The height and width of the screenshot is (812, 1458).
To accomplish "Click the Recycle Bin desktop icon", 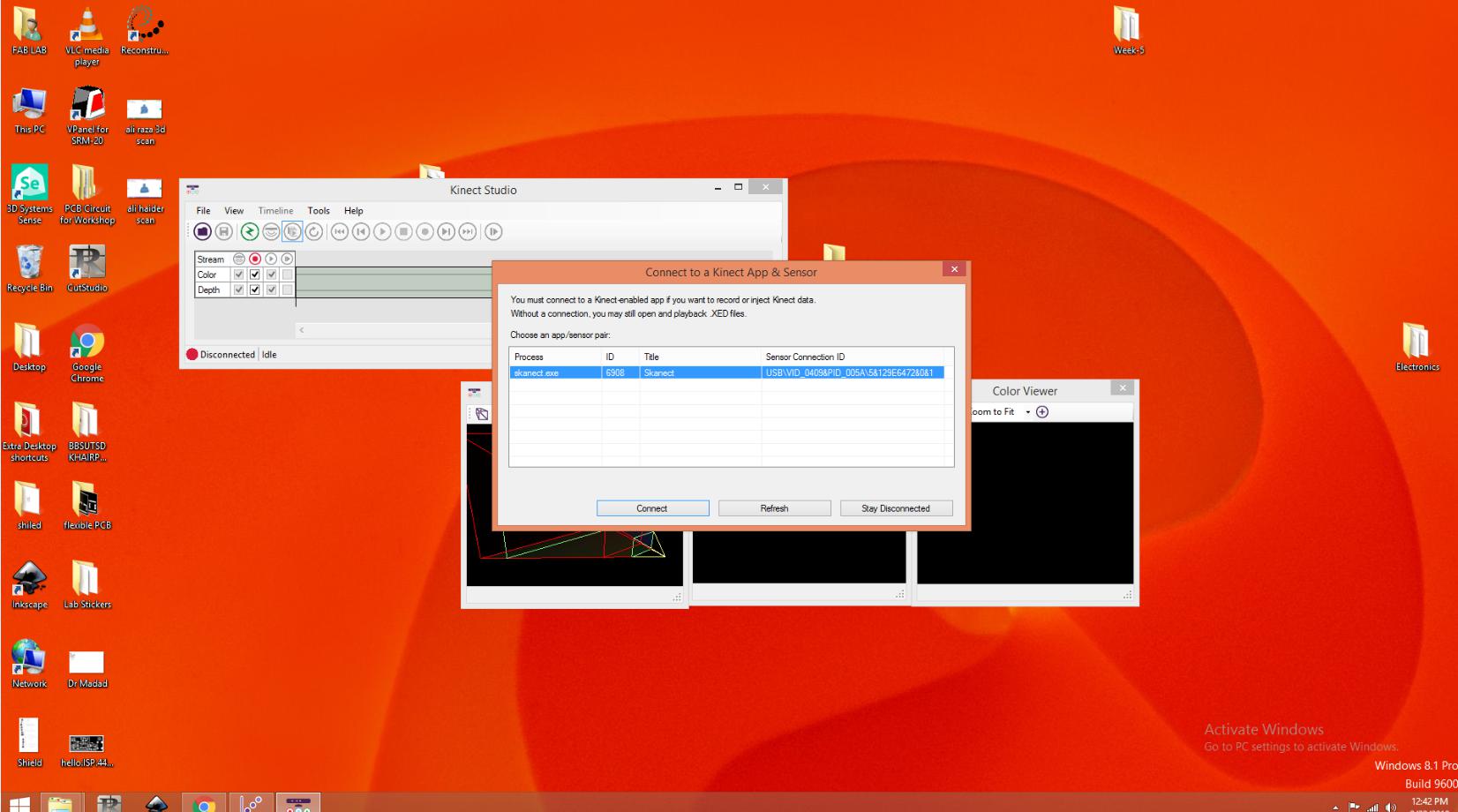I will click(29, 268).
